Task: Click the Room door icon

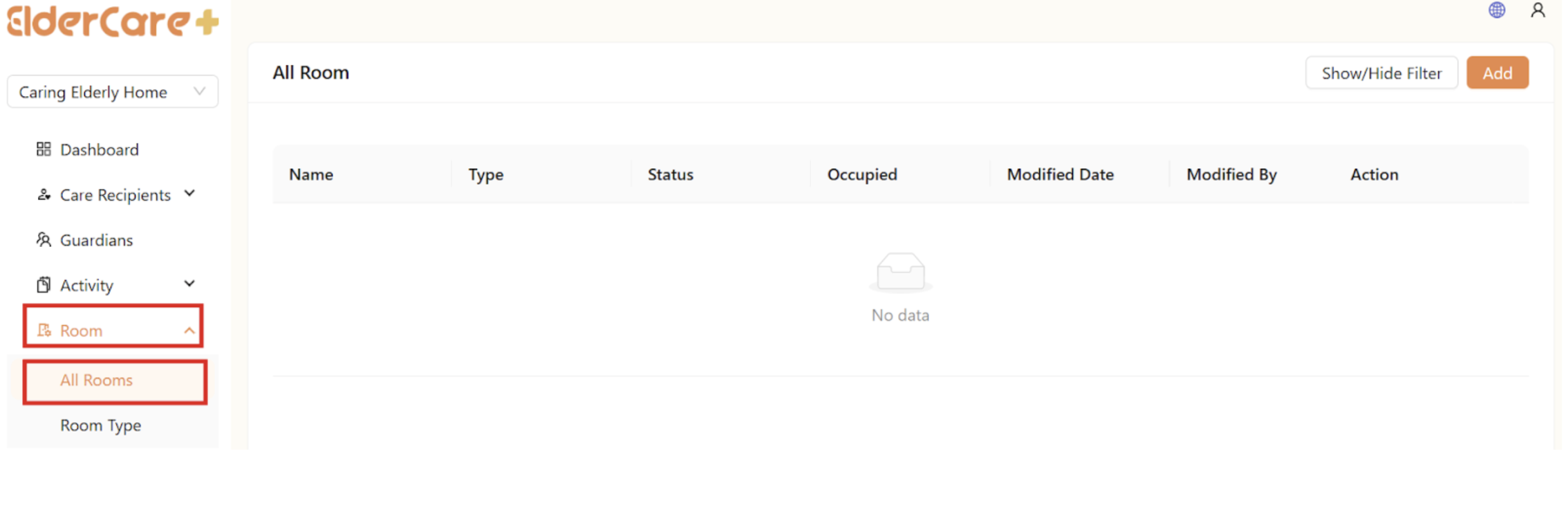Action: [44, 331]
